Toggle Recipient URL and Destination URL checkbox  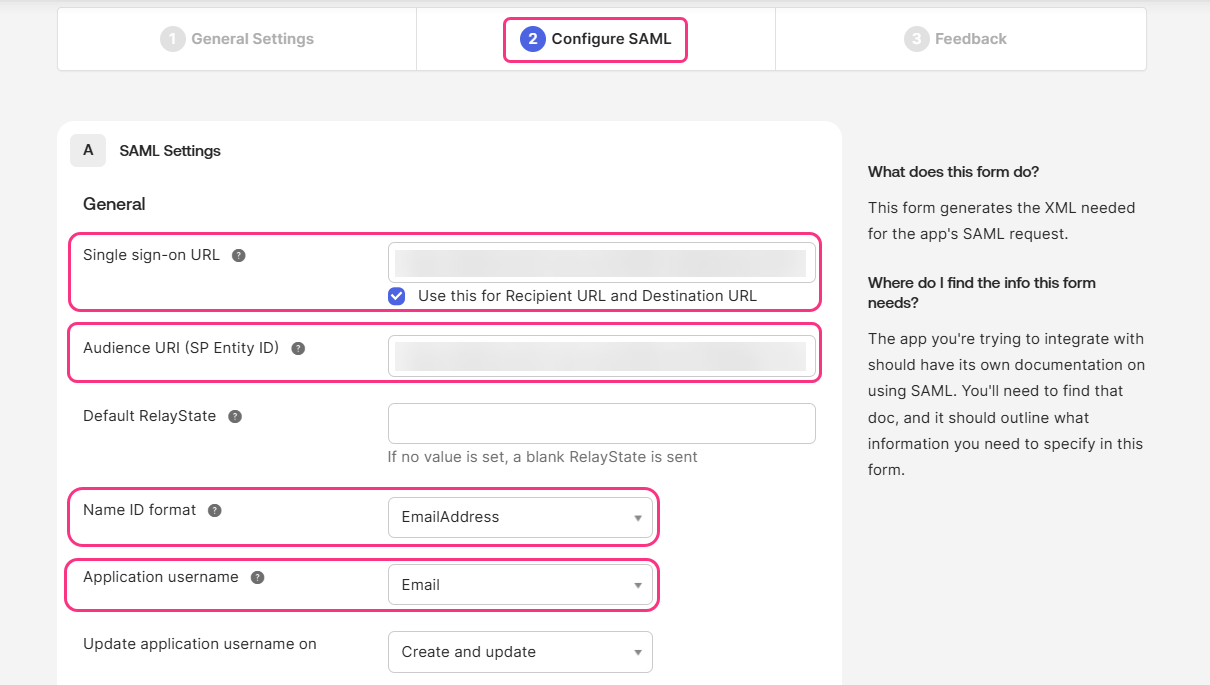click(397, 296)
